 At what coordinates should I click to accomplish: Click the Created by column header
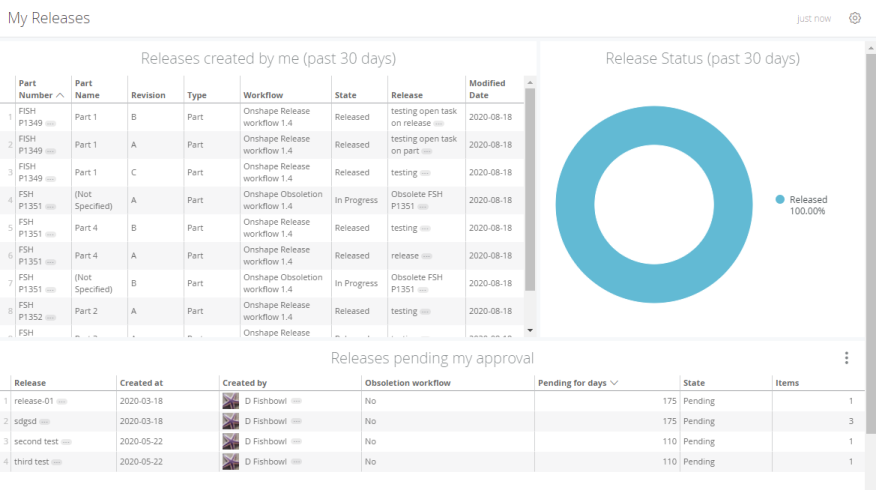click(x=245, y=383)
